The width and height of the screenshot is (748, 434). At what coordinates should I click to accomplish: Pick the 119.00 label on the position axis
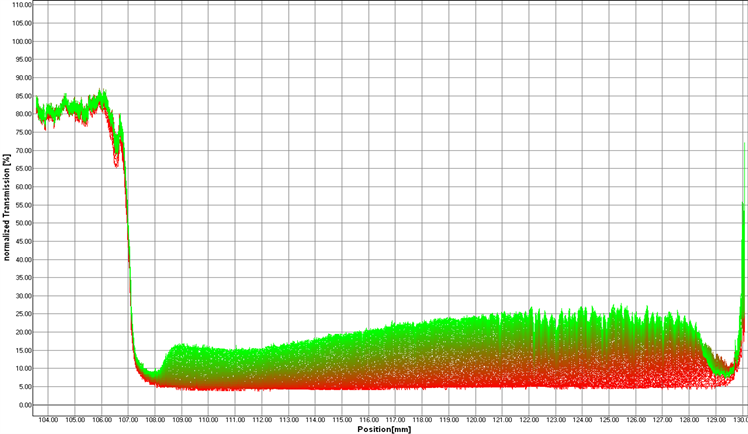(447, 419)
